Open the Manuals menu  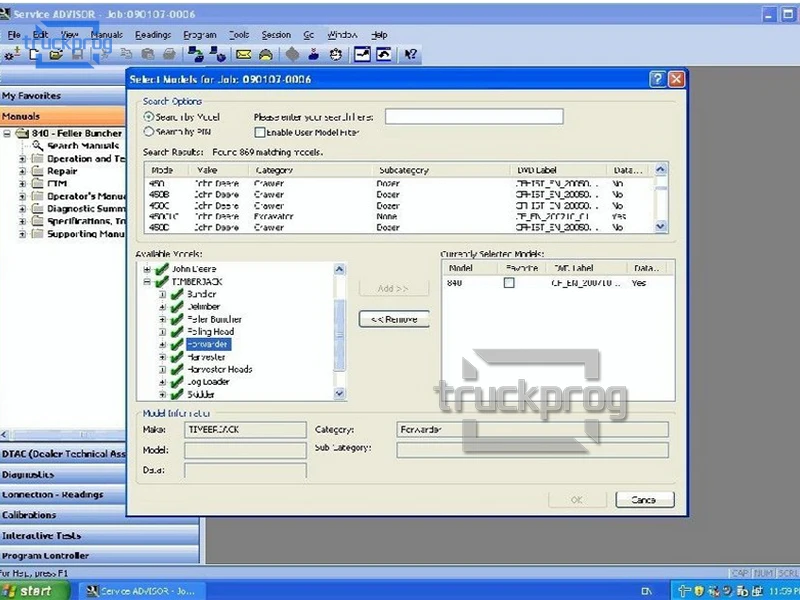pyautogui.click(x=107, y=35)
